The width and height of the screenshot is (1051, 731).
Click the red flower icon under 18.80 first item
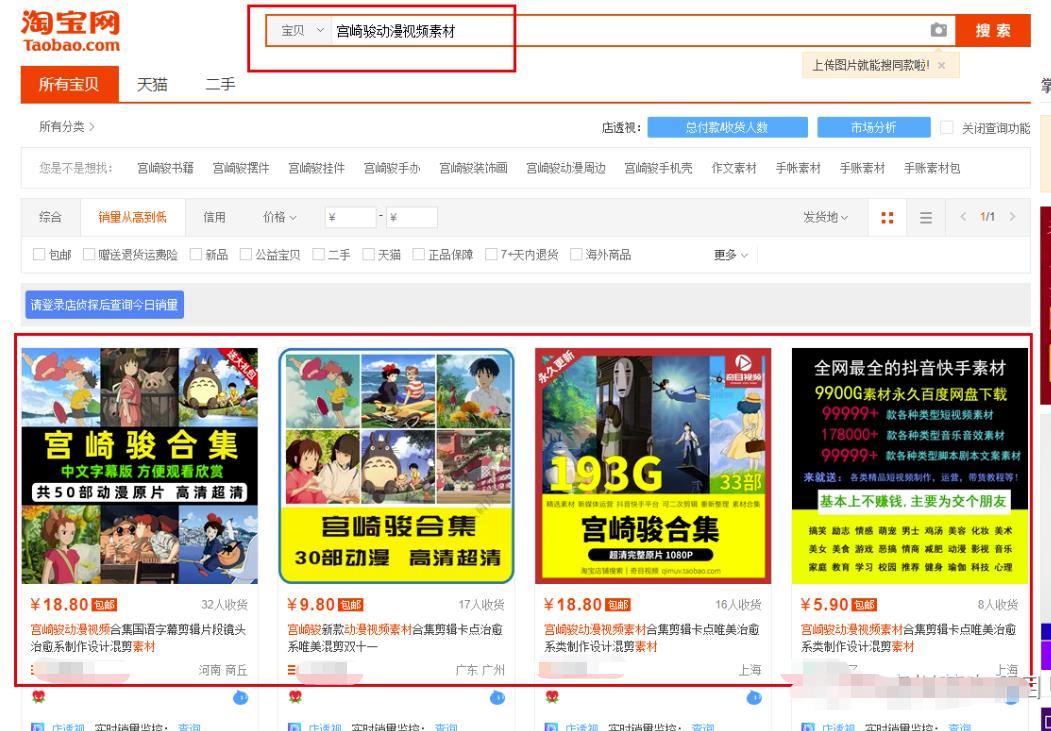click(x=39, y=697)
